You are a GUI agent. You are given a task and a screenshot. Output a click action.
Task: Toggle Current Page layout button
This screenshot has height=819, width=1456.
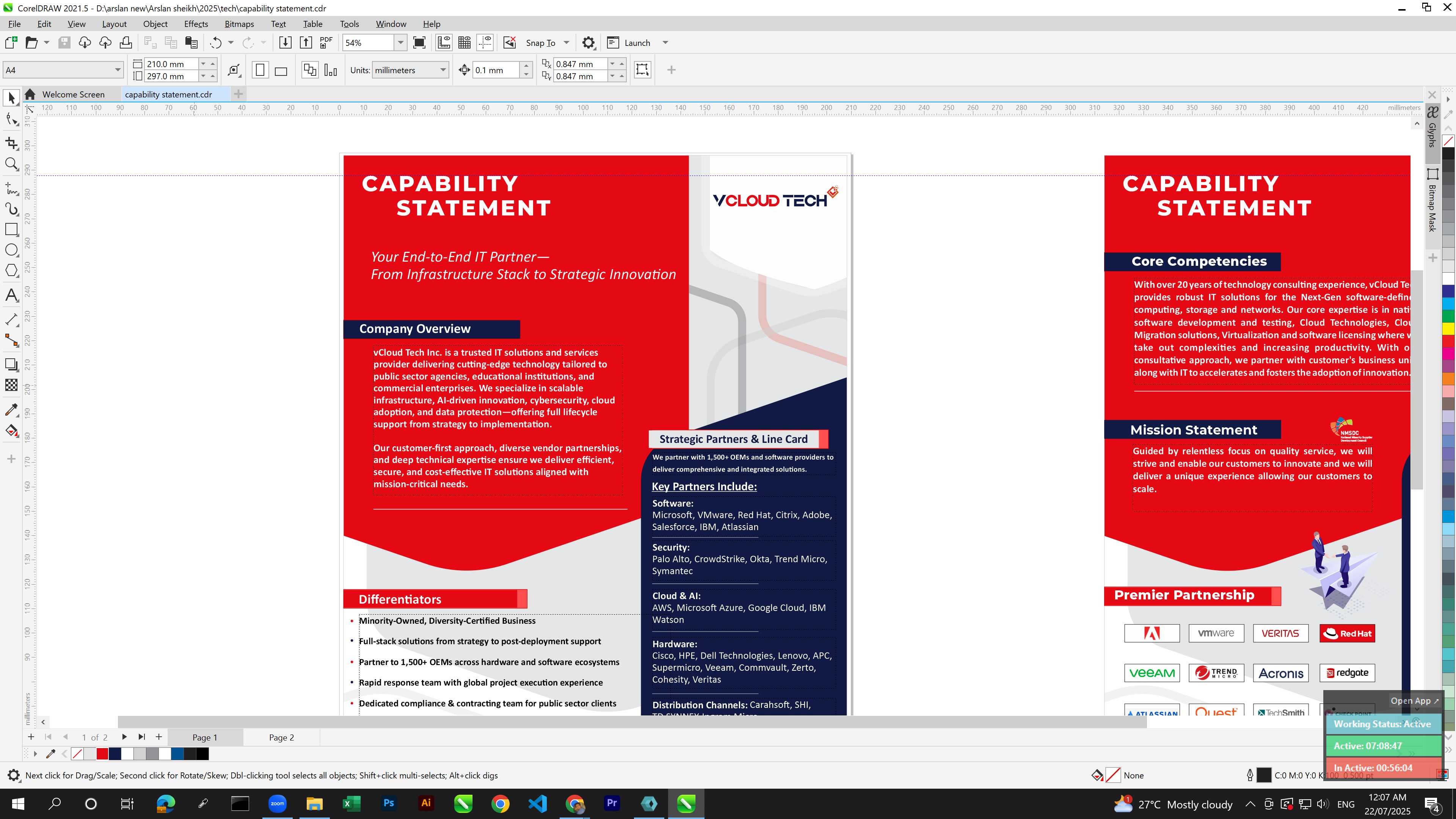tap(331, 70)
